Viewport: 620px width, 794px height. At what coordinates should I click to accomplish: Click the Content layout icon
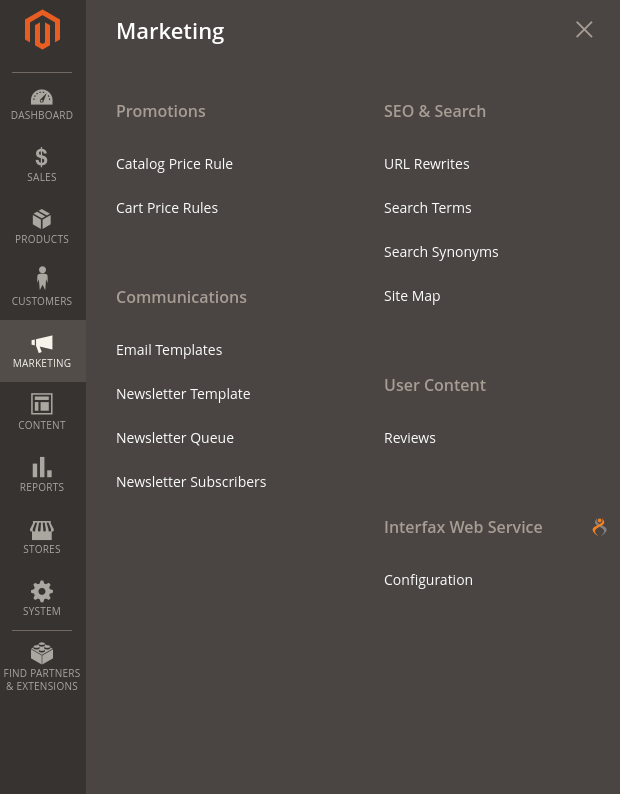point(42,404)
